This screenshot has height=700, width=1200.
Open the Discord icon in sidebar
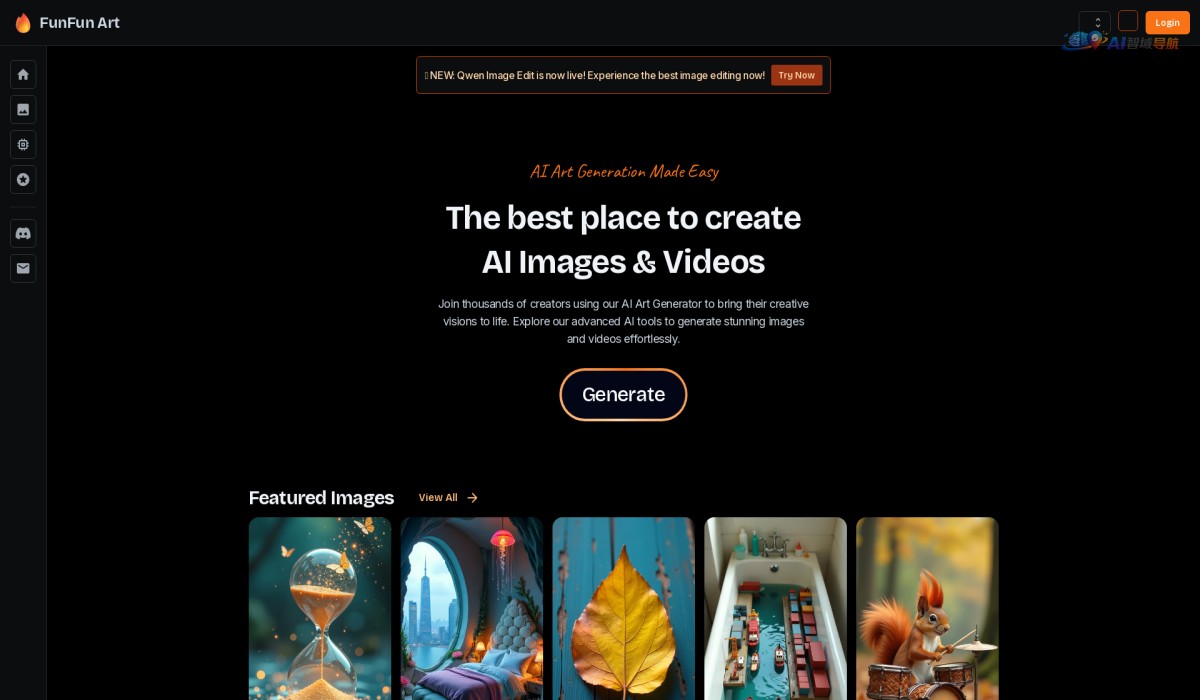(23, 233)
